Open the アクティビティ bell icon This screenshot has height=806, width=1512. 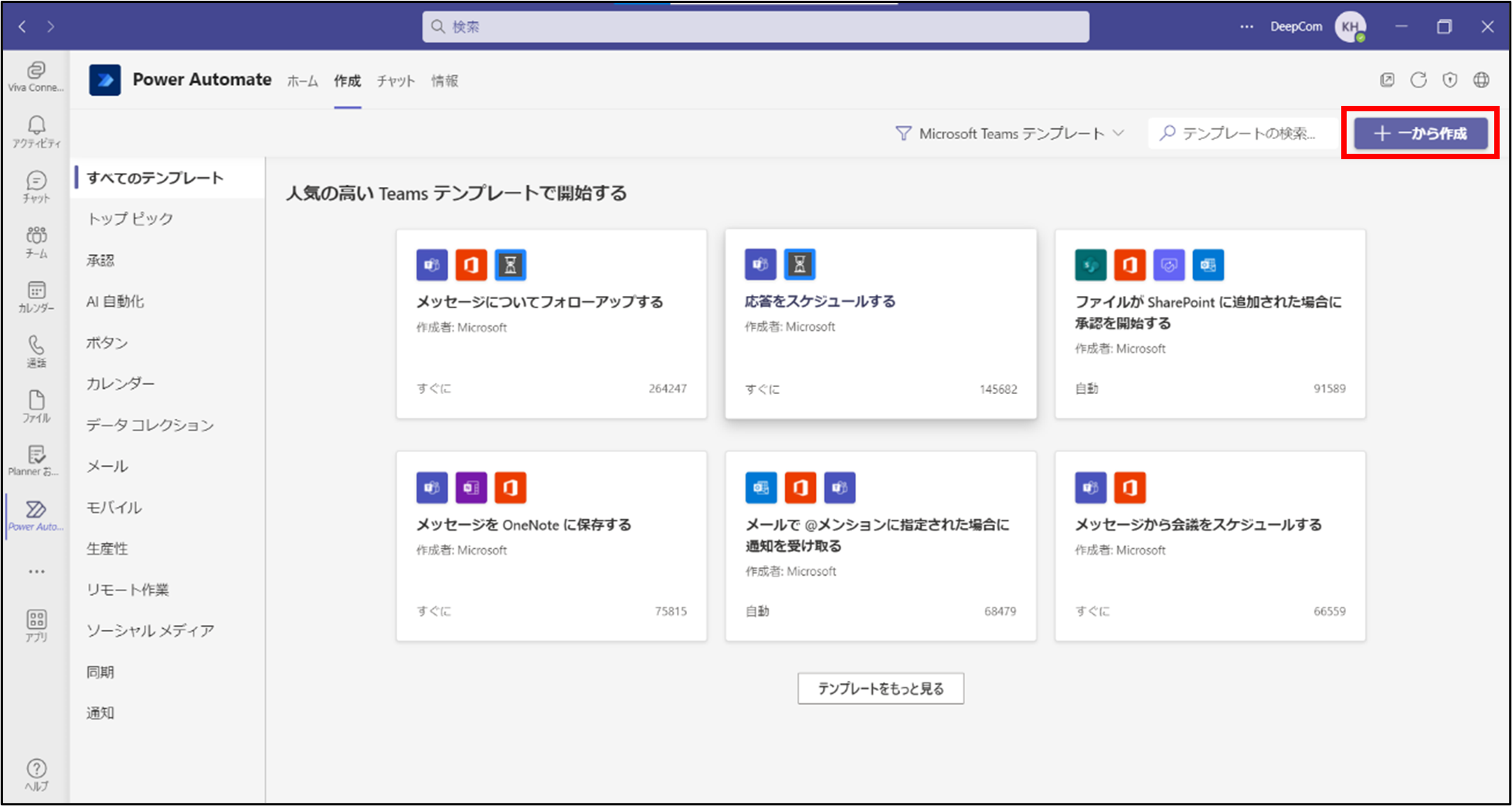36,132
